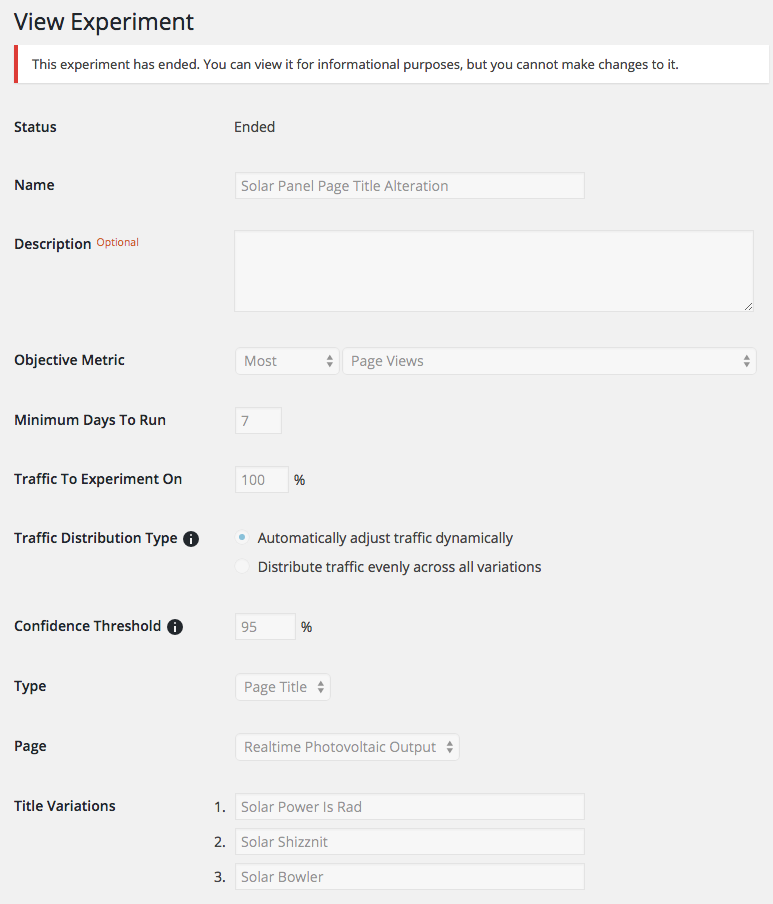The height and width of the screenshot is (904, 773).
Task: Click the Minimum Days To Run field
Action: pyautogui.click(x=258, y=420)
